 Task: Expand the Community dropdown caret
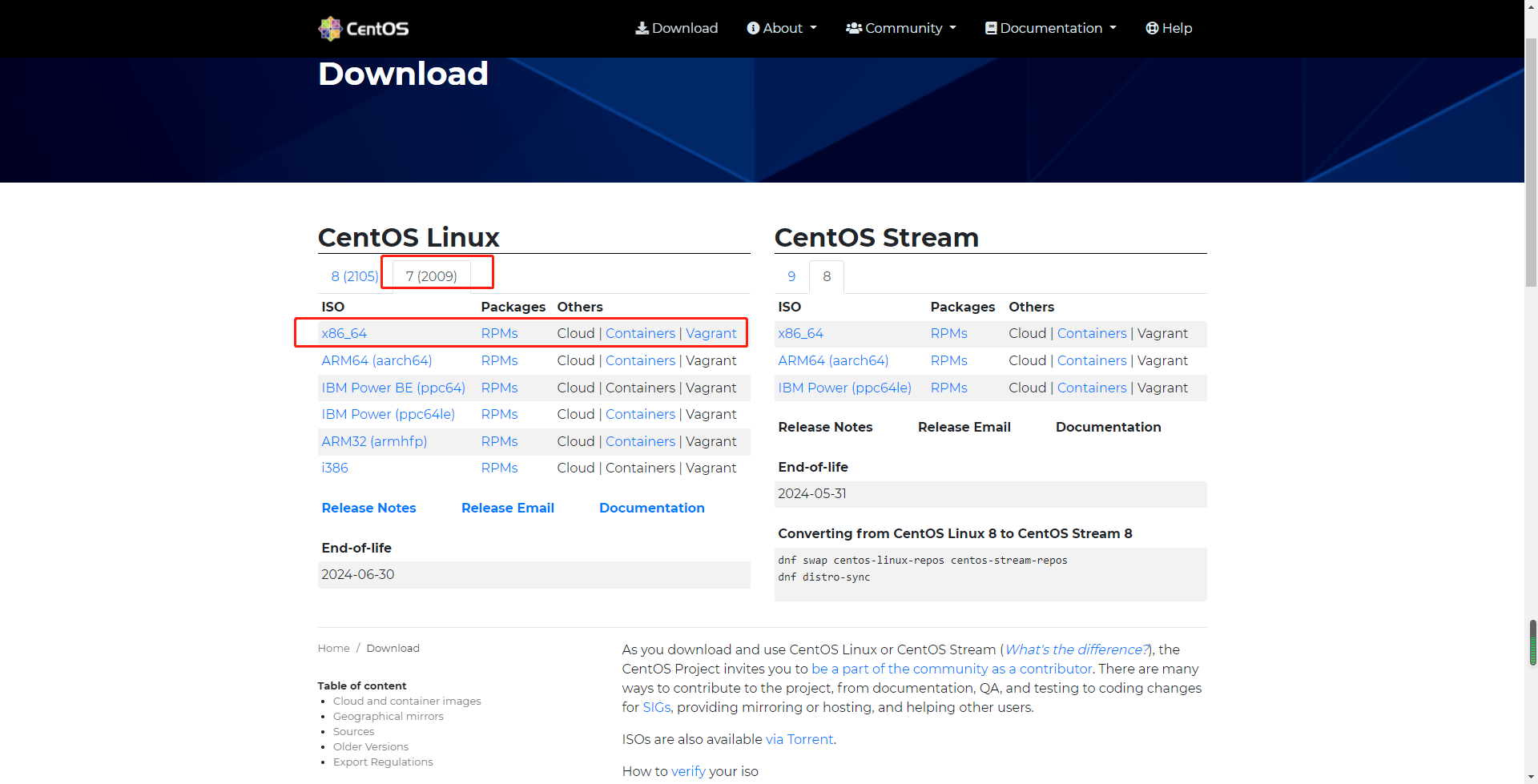(953, 28)
